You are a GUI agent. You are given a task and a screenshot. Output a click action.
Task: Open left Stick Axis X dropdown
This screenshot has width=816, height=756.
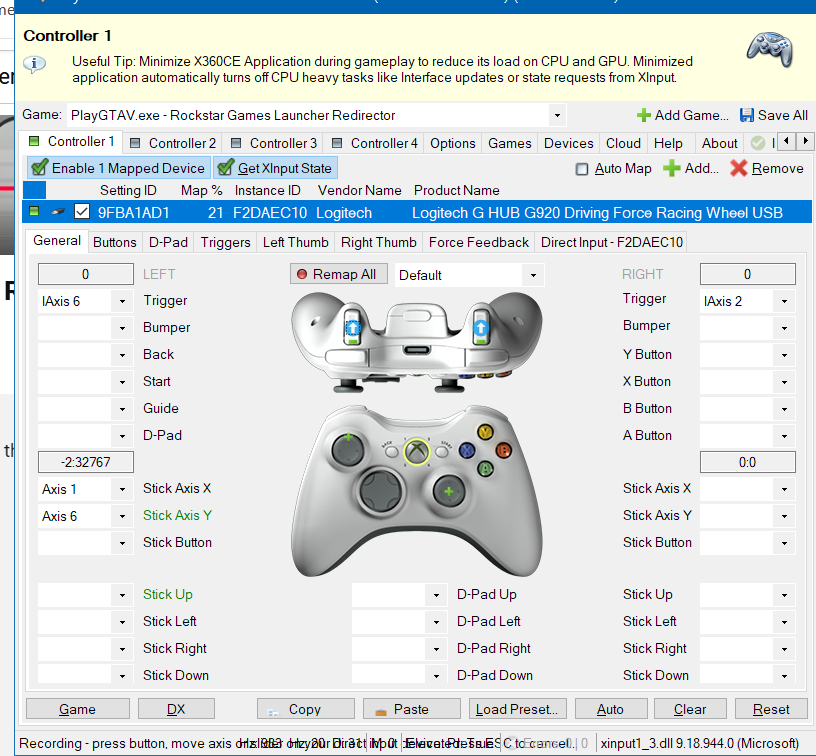(x=122, y=489)
